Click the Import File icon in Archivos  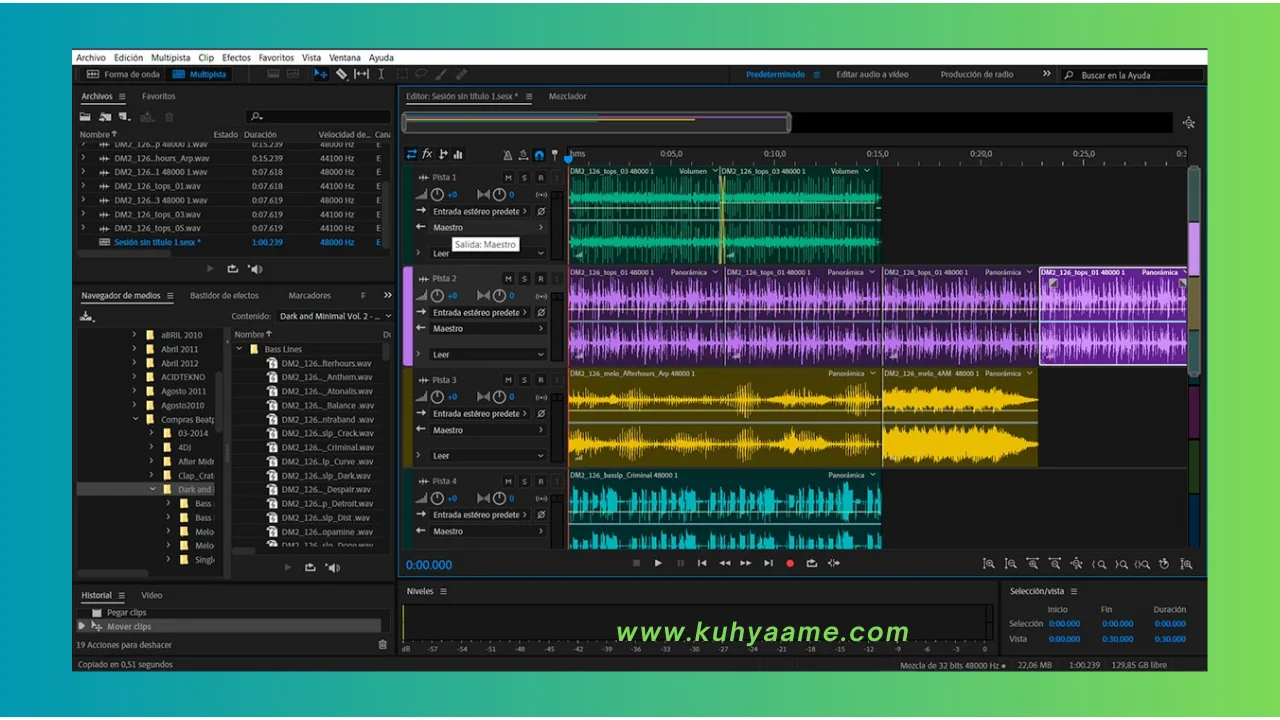105,117
